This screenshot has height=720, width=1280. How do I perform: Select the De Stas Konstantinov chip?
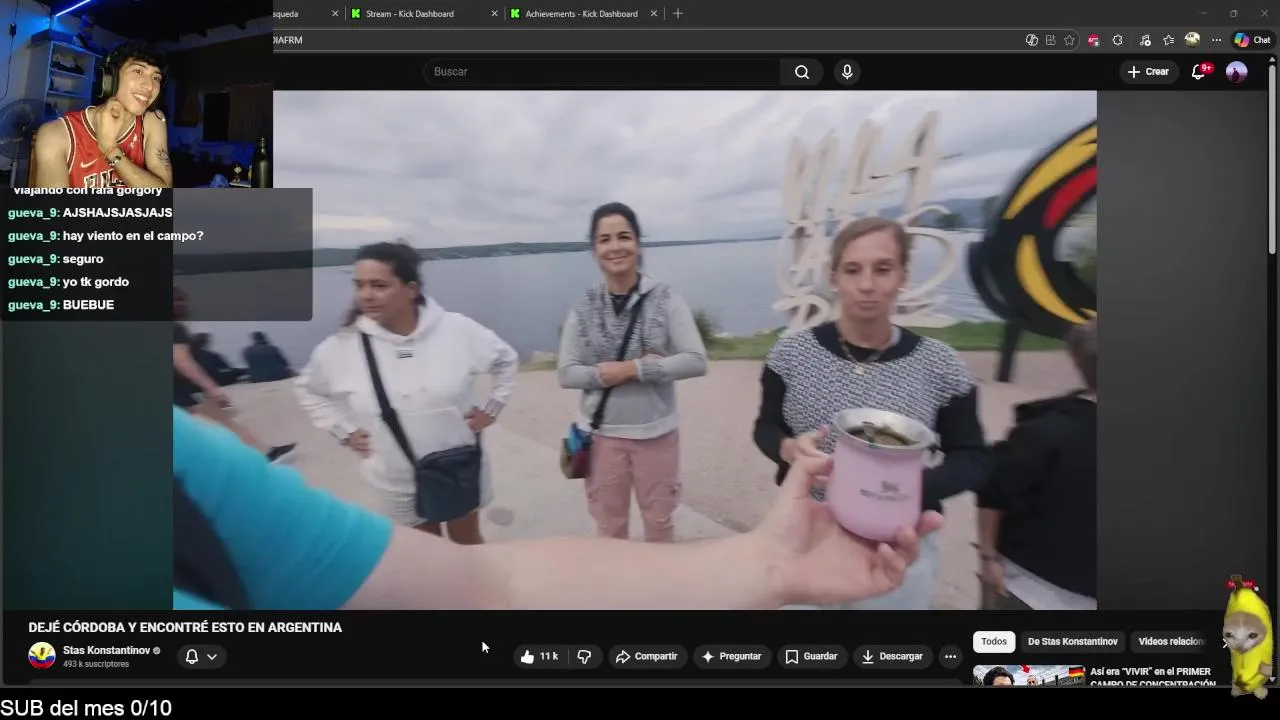[x=1072, y=642]
